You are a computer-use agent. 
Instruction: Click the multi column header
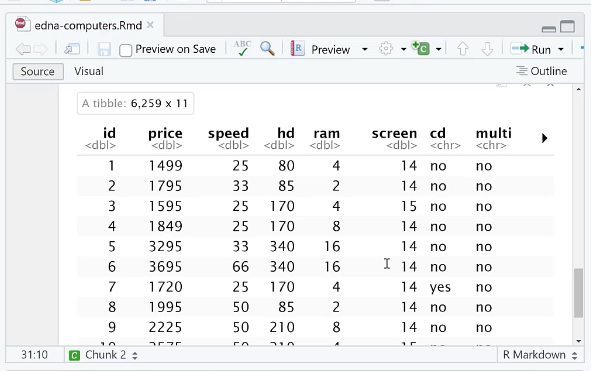494,133
